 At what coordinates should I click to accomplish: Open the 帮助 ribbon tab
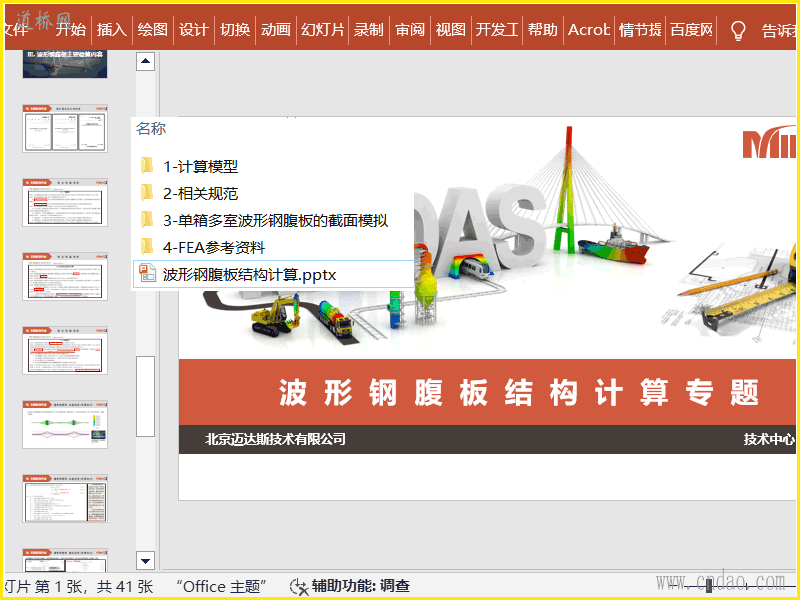tap(542, 30)
